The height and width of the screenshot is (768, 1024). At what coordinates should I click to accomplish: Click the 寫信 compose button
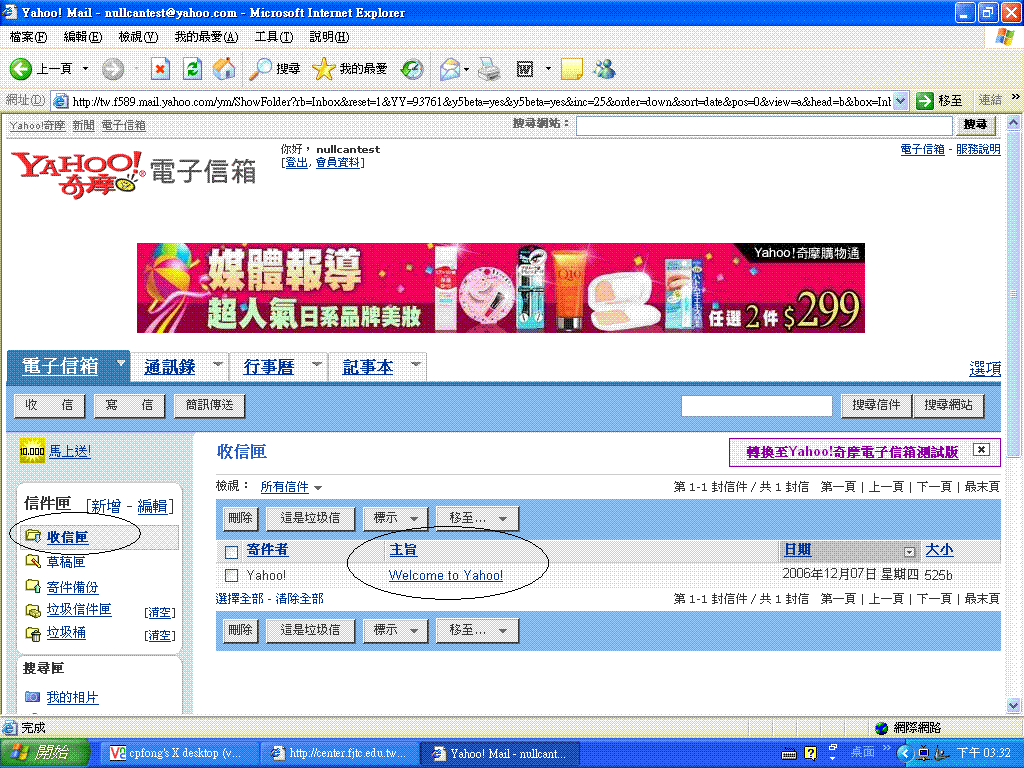pos(130,405)
